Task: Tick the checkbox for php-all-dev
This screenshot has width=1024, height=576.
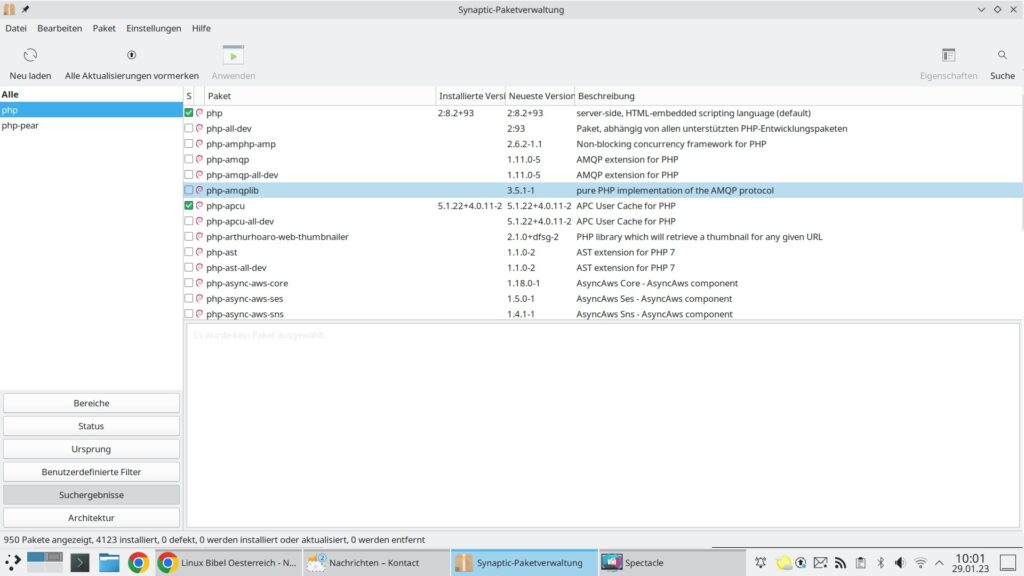Action: 189,129
